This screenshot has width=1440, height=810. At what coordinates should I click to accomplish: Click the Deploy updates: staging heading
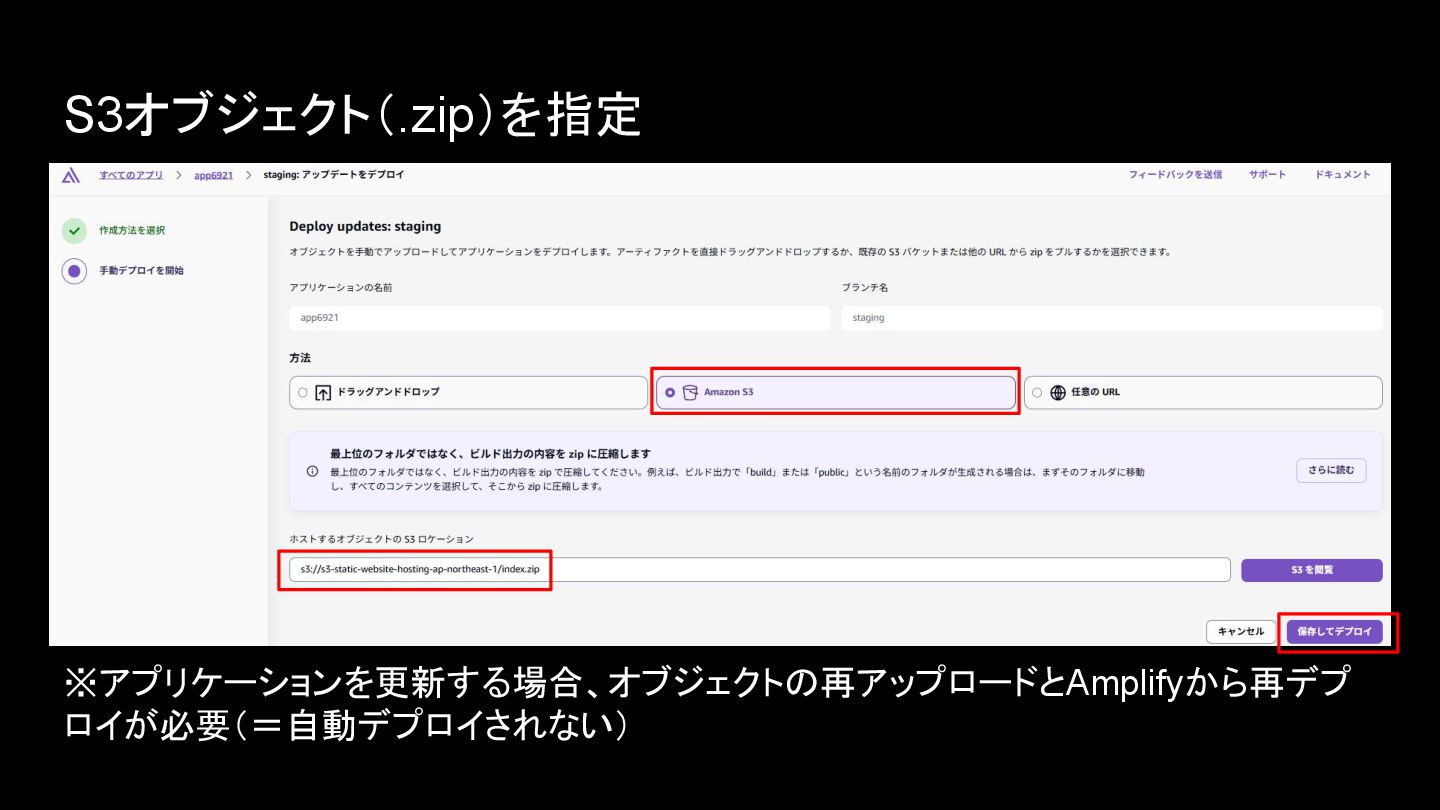[365, 227]
